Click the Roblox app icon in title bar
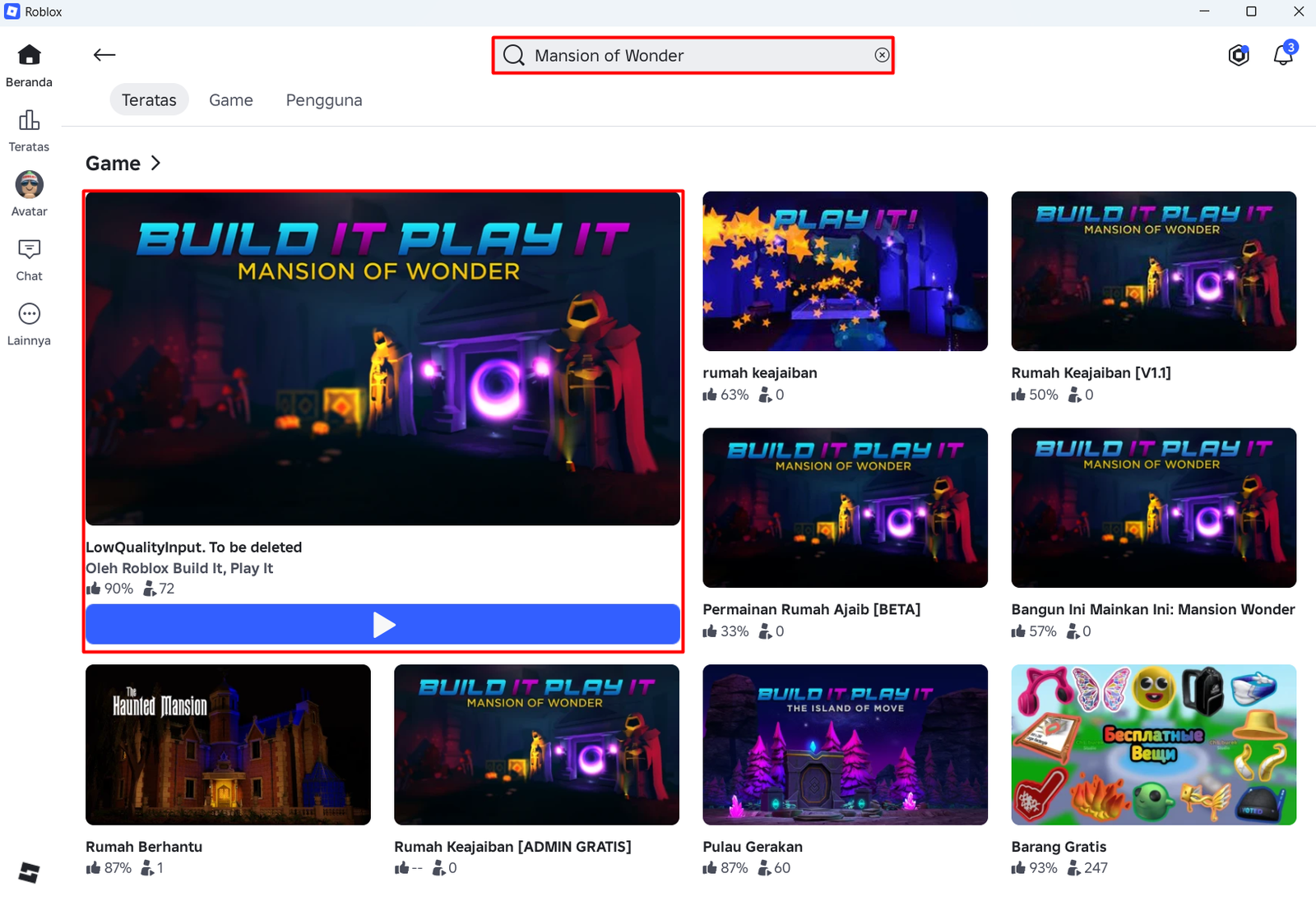The height and width of the screenshot is (901, 1316). tap(12, 12)
